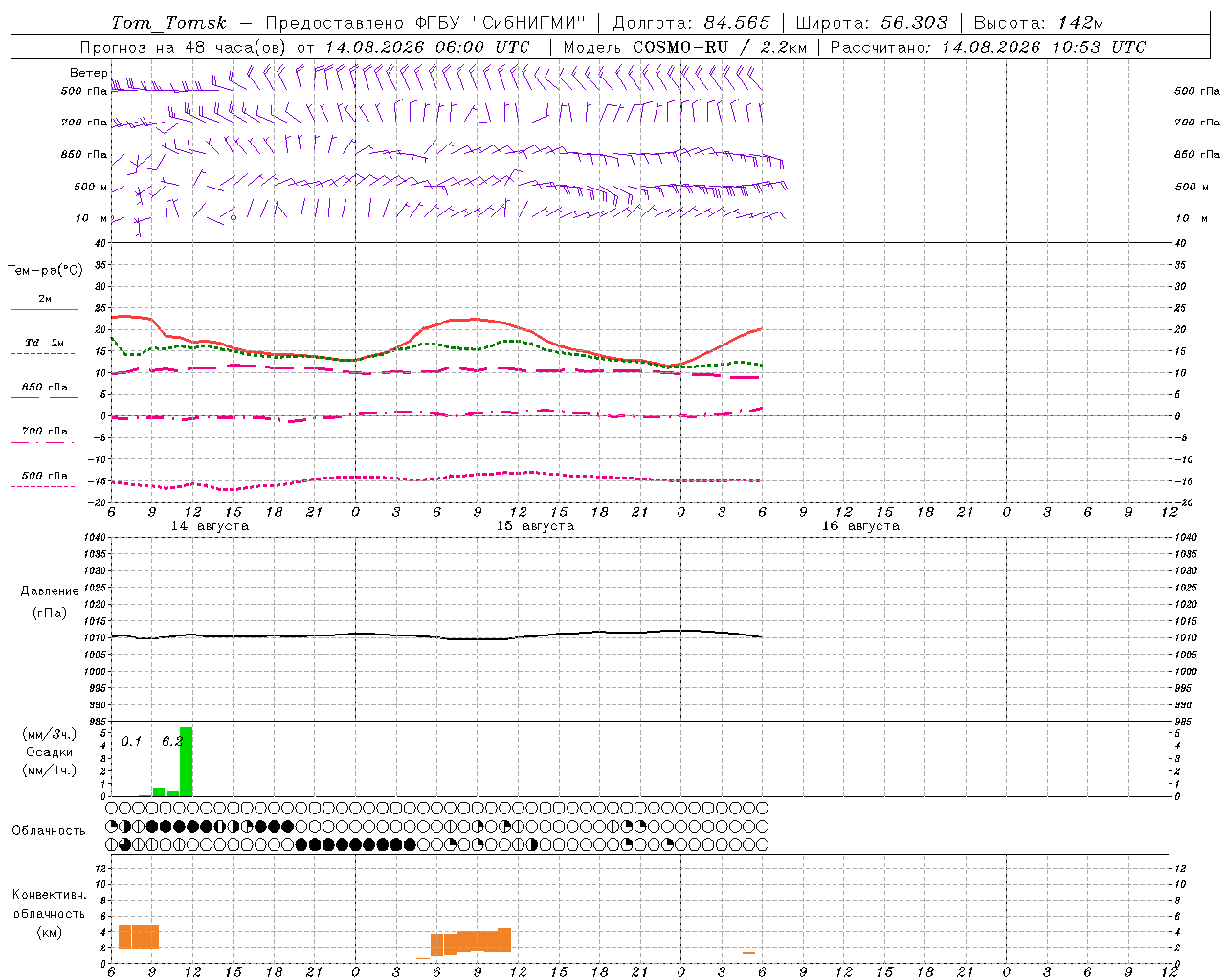The width and height of the screenshot is (1225, 980).
Task: Click the 14 августа date label
Action: [210, 526]
